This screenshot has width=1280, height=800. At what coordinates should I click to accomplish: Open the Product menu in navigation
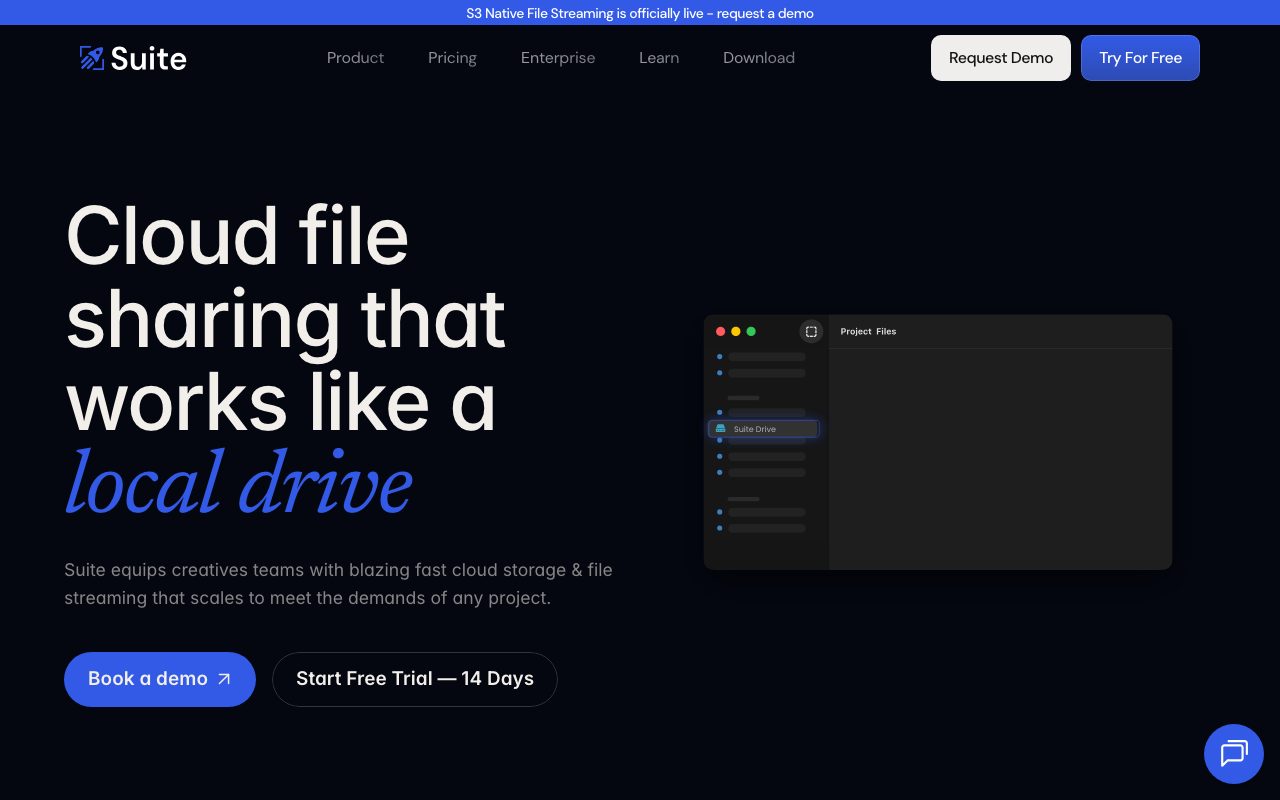[355, 58]
